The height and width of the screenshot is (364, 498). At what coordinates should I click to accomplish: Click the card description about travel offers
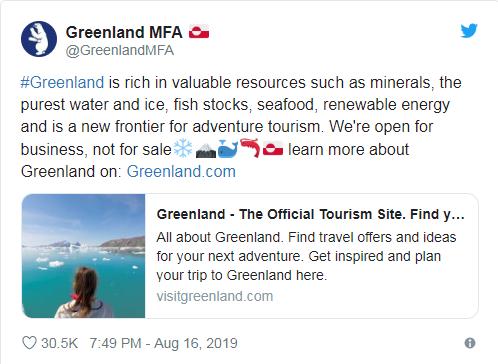coord(306,256)
